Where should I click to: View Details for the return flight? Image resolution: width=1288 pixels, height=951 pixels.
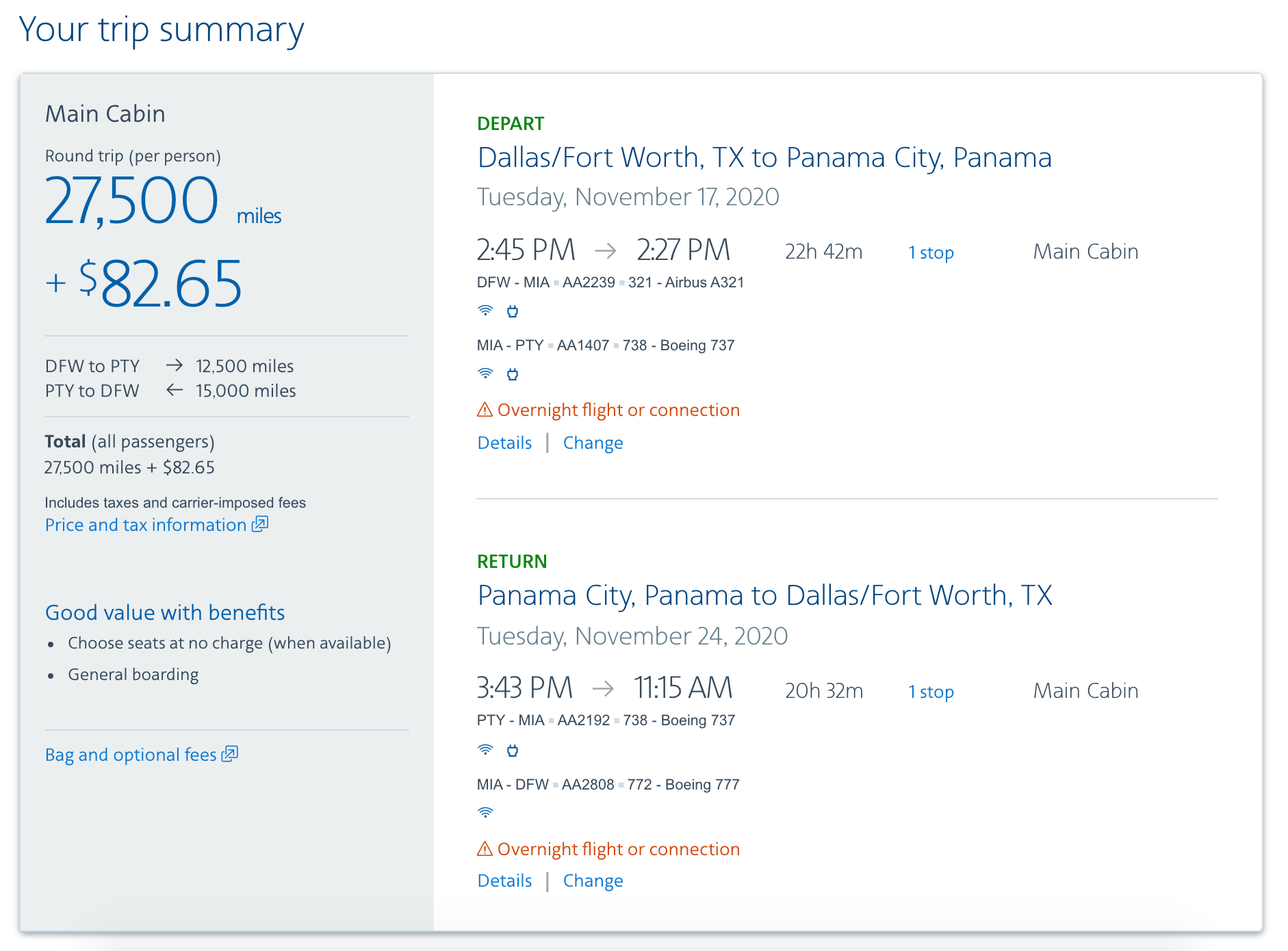point(504,881)
